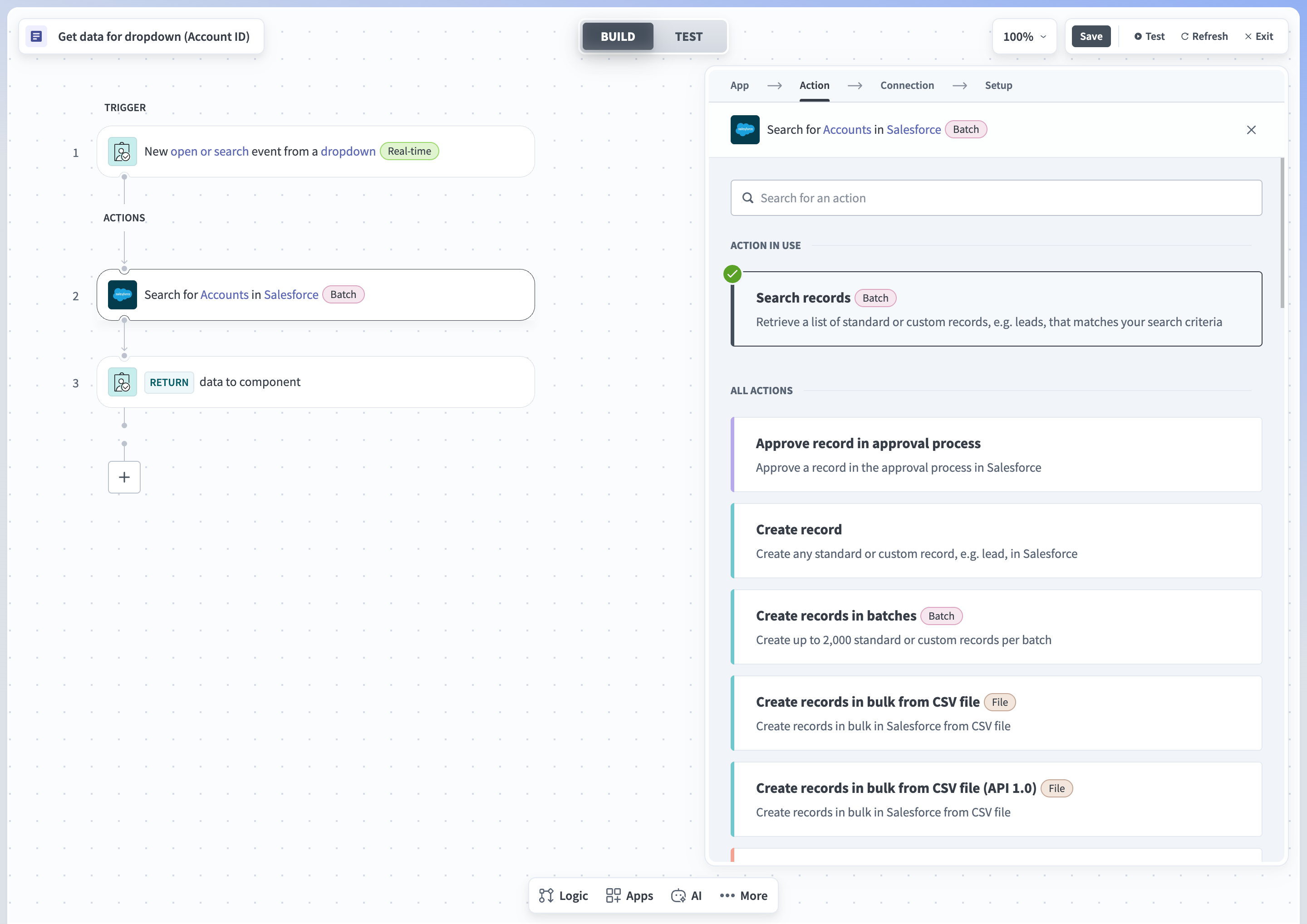Click the ACTION IN USE section heading
The height and width of the screenshot is (924, 1307).
tap(765, 246)
